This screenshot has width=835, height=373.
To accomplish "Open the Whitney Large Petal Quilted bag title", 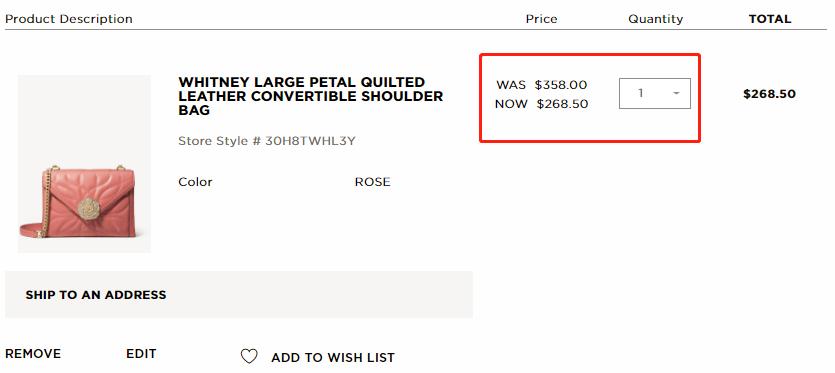I will click(x=310, y=96).
